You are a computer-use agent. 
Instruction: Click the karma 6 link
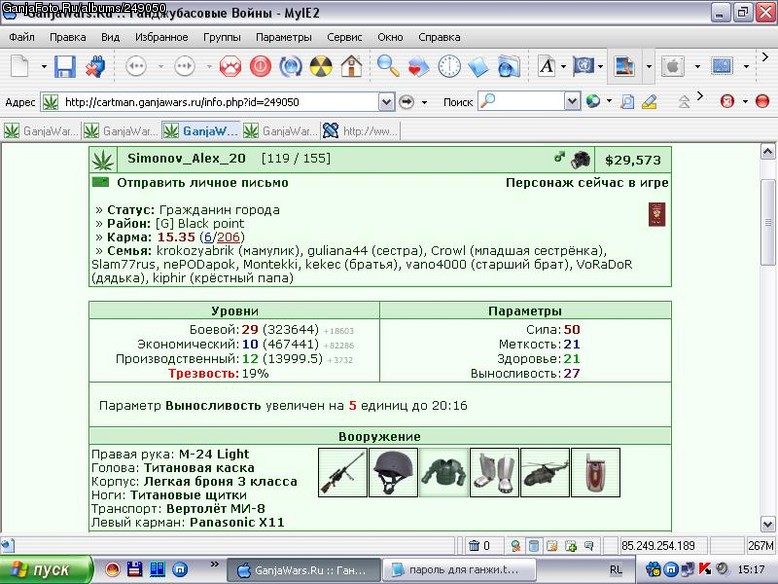(x=208, y=237)
